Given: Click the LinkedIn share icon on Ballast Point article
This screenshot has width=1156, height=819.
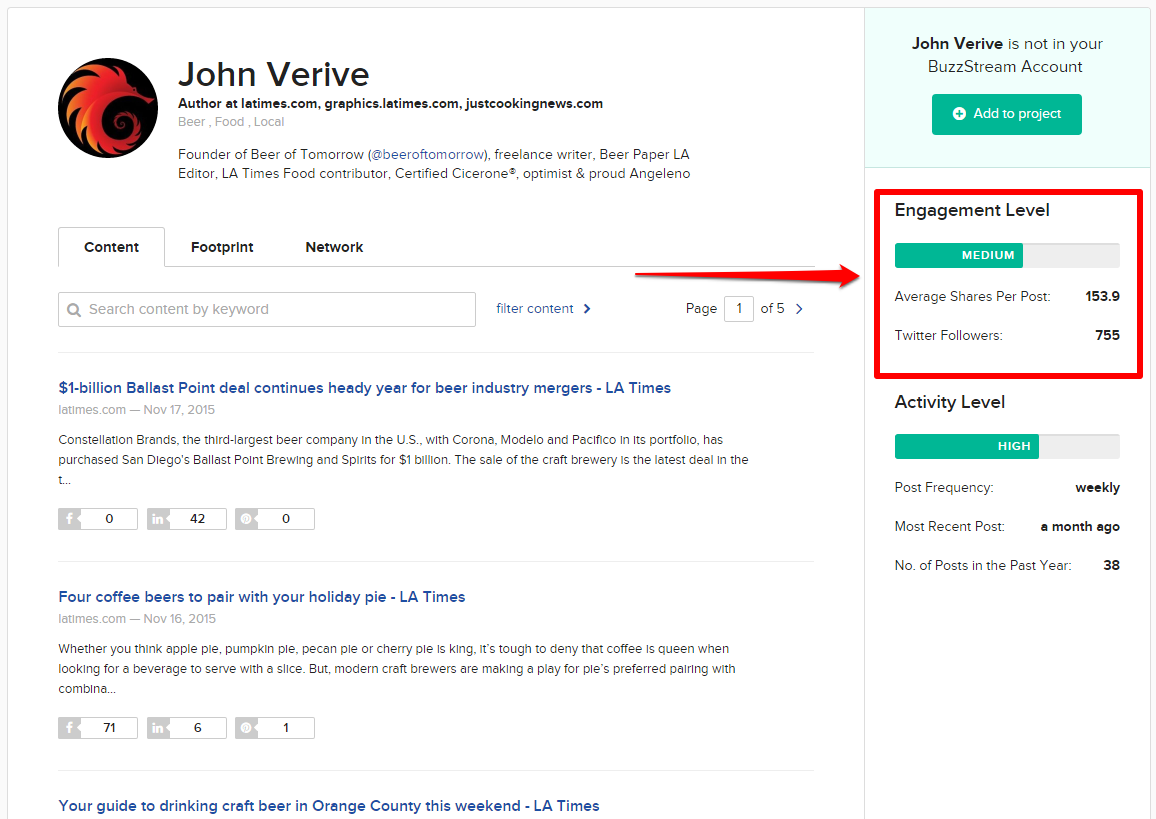Looking at the screenshot, I should [158, 518].
